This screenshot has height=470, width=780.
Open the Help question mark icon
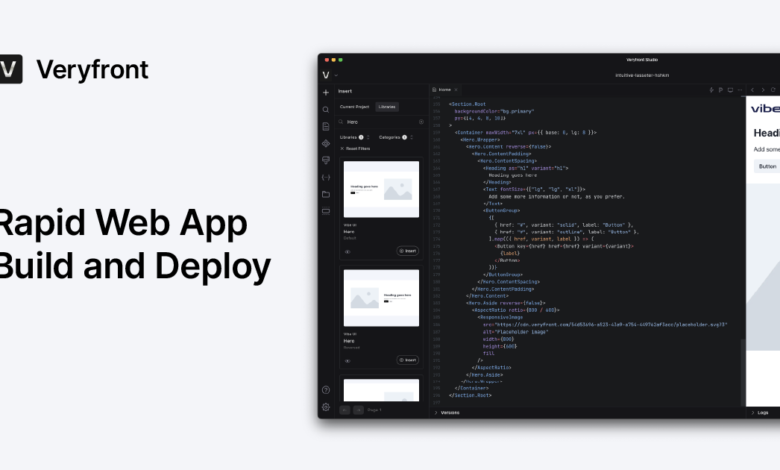click(x=326, y=390)
